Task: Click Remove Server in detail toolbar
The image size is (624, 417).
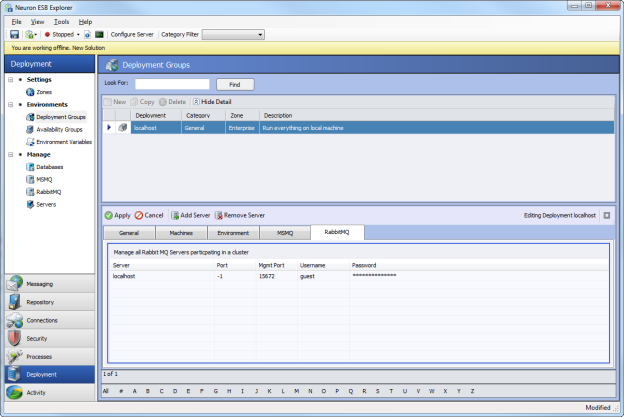Action: (240, 215)
